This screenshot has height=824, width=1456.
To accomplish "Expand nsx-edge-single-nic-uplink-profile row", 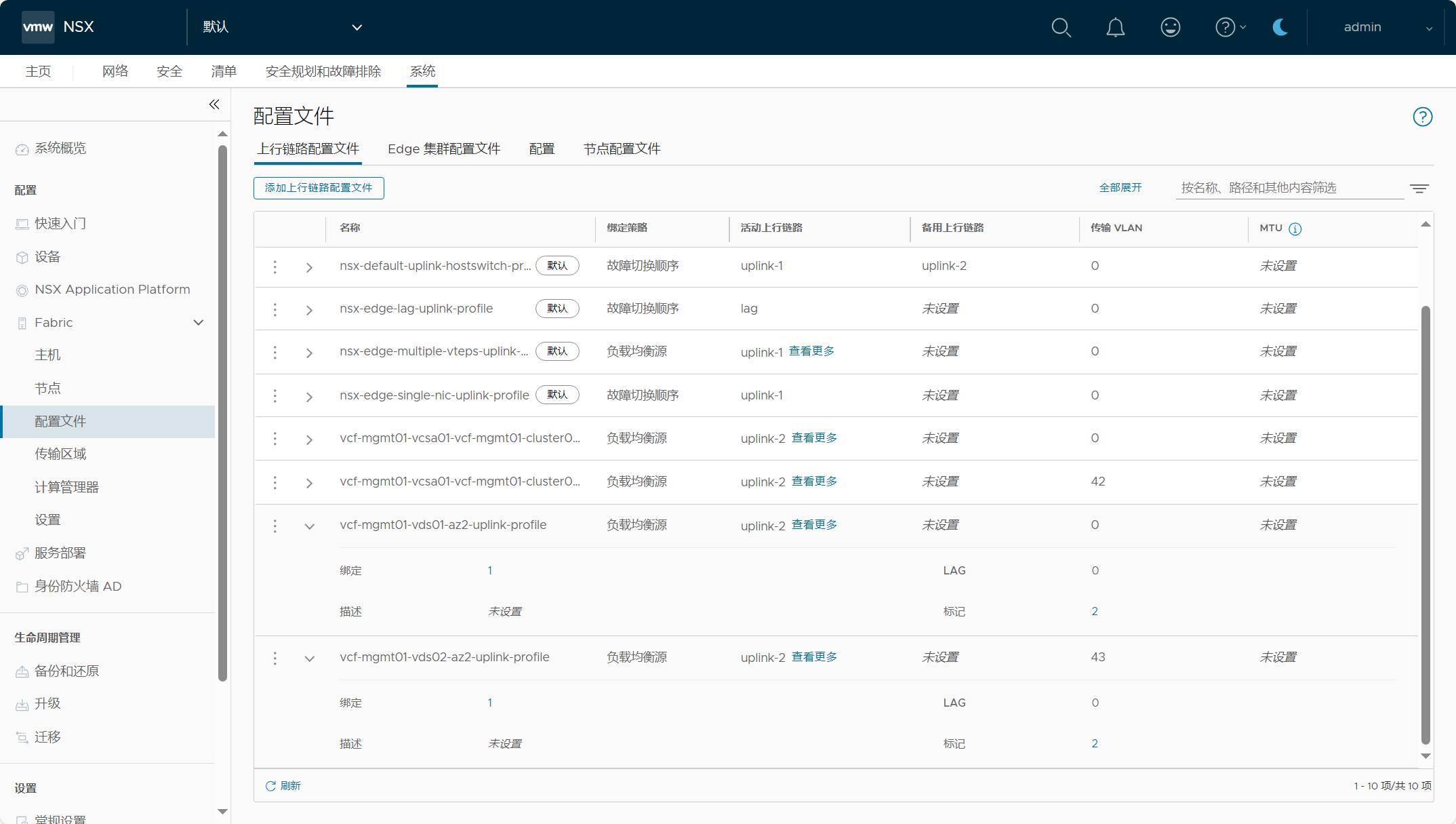I will 309,397.
